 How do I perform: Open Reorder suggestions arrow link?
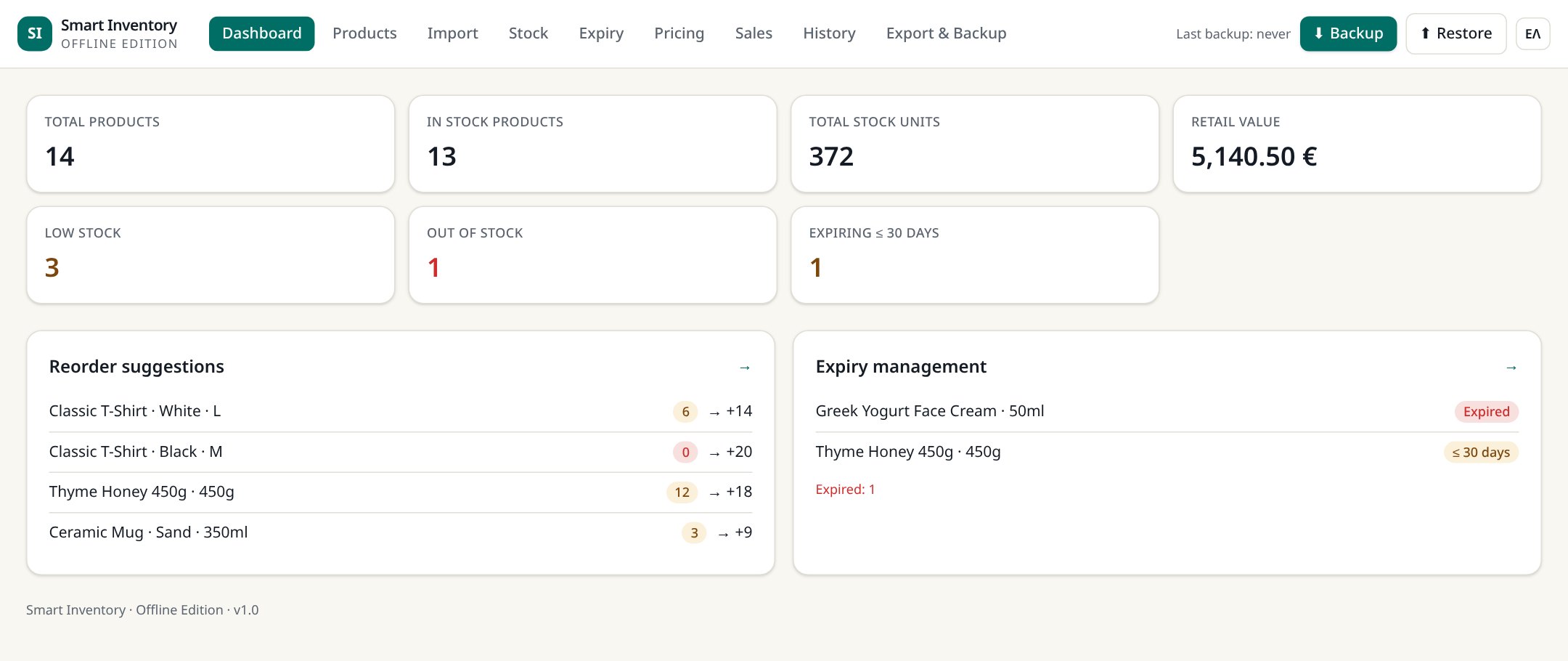(x=744, y=368)
